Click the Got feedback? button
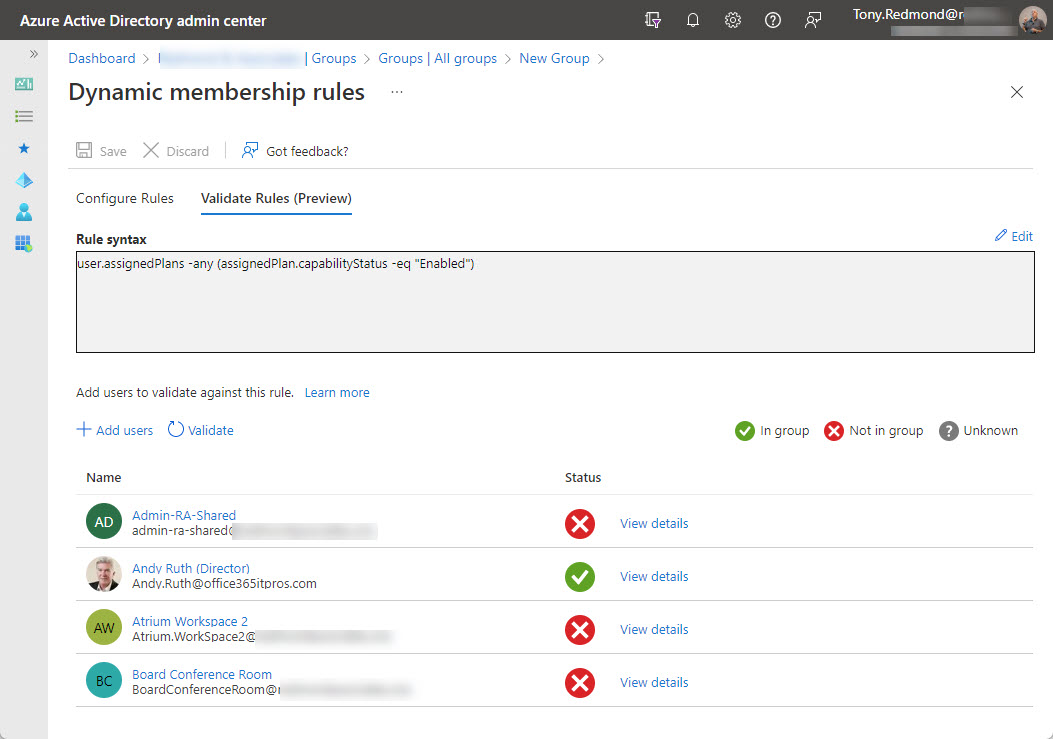Viewport: 1053px width, 739px height. point(295,150)
